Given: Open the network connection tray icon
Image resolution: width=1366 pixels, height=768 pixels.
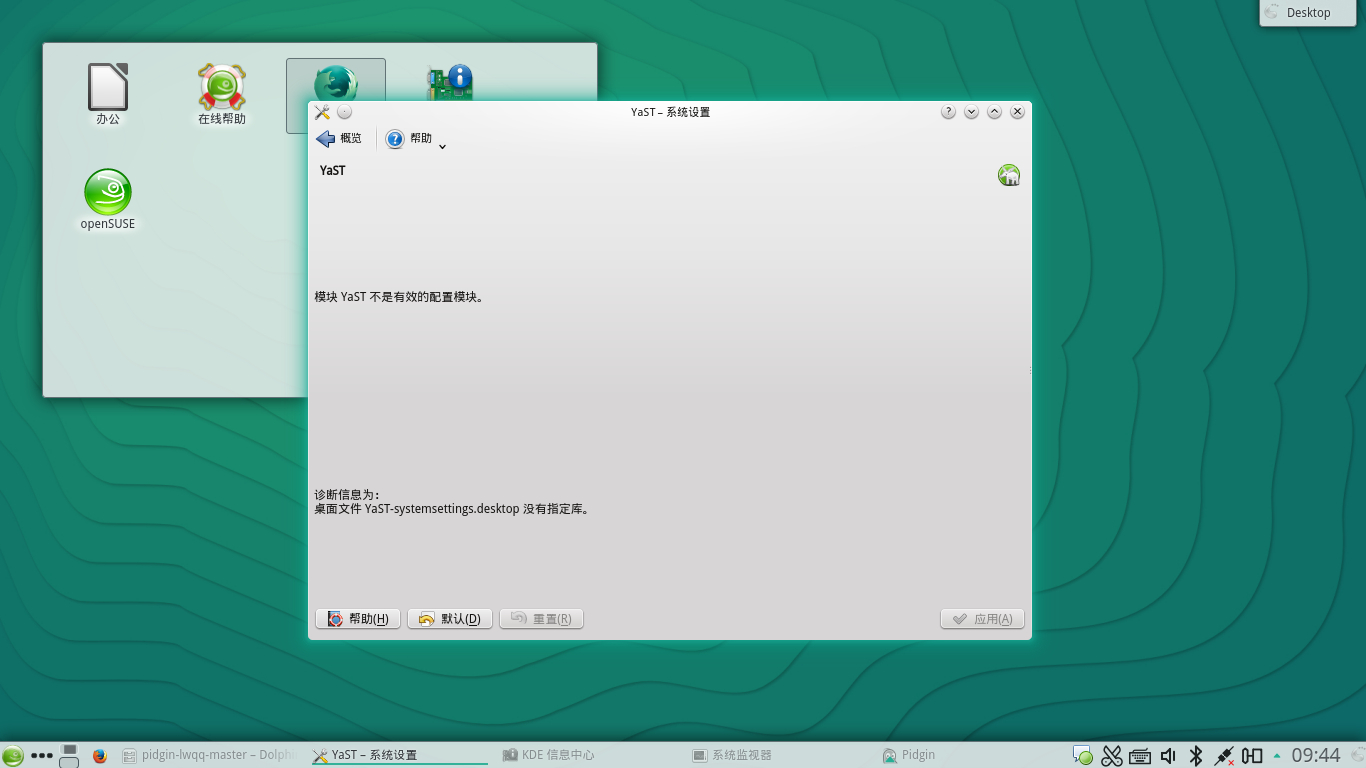Looking at the screenshot, I should pyautogui.click(x=1223, y=756).
